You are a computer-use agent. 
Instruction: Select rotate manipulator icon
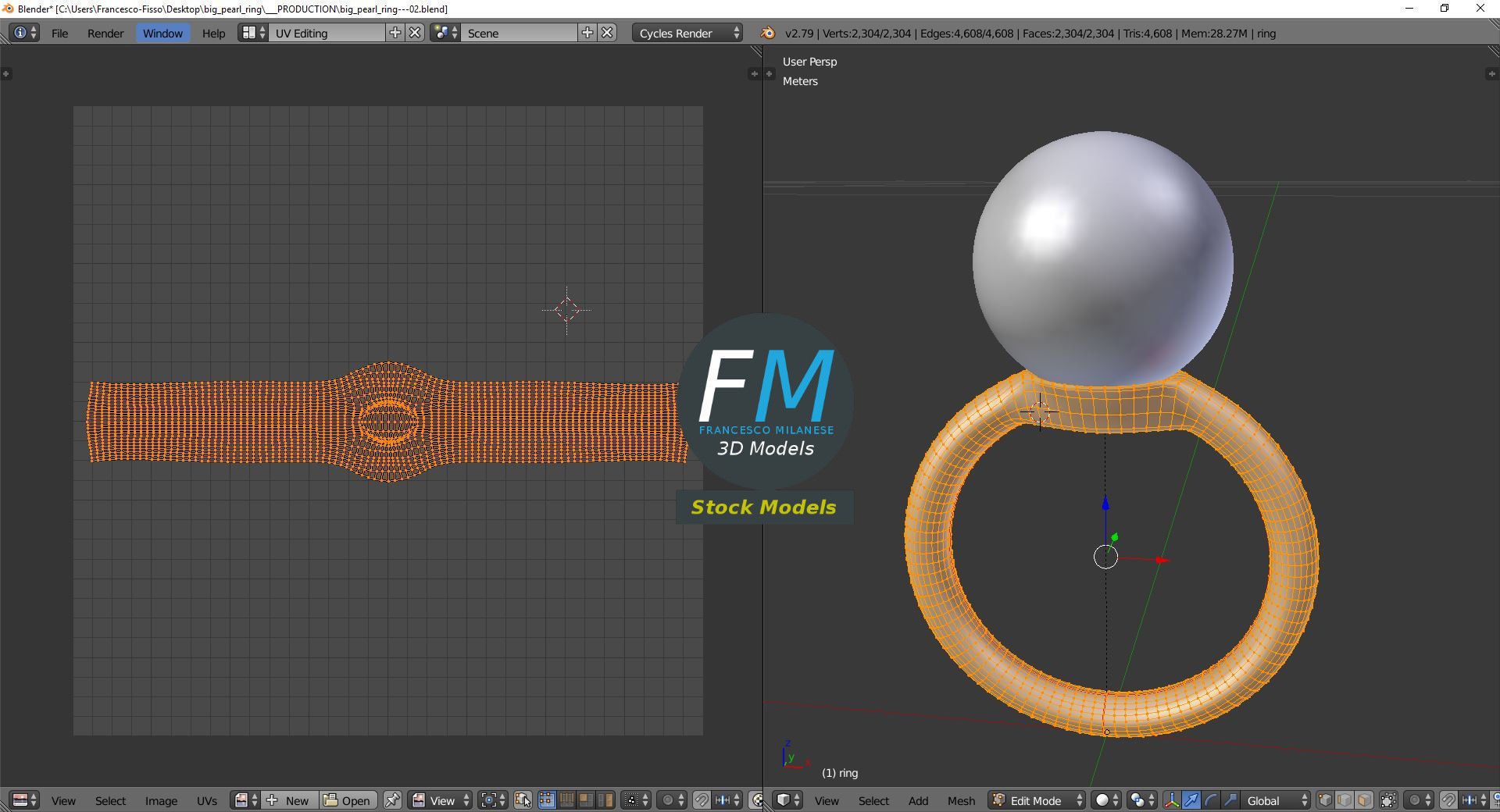click(1211, 800)
